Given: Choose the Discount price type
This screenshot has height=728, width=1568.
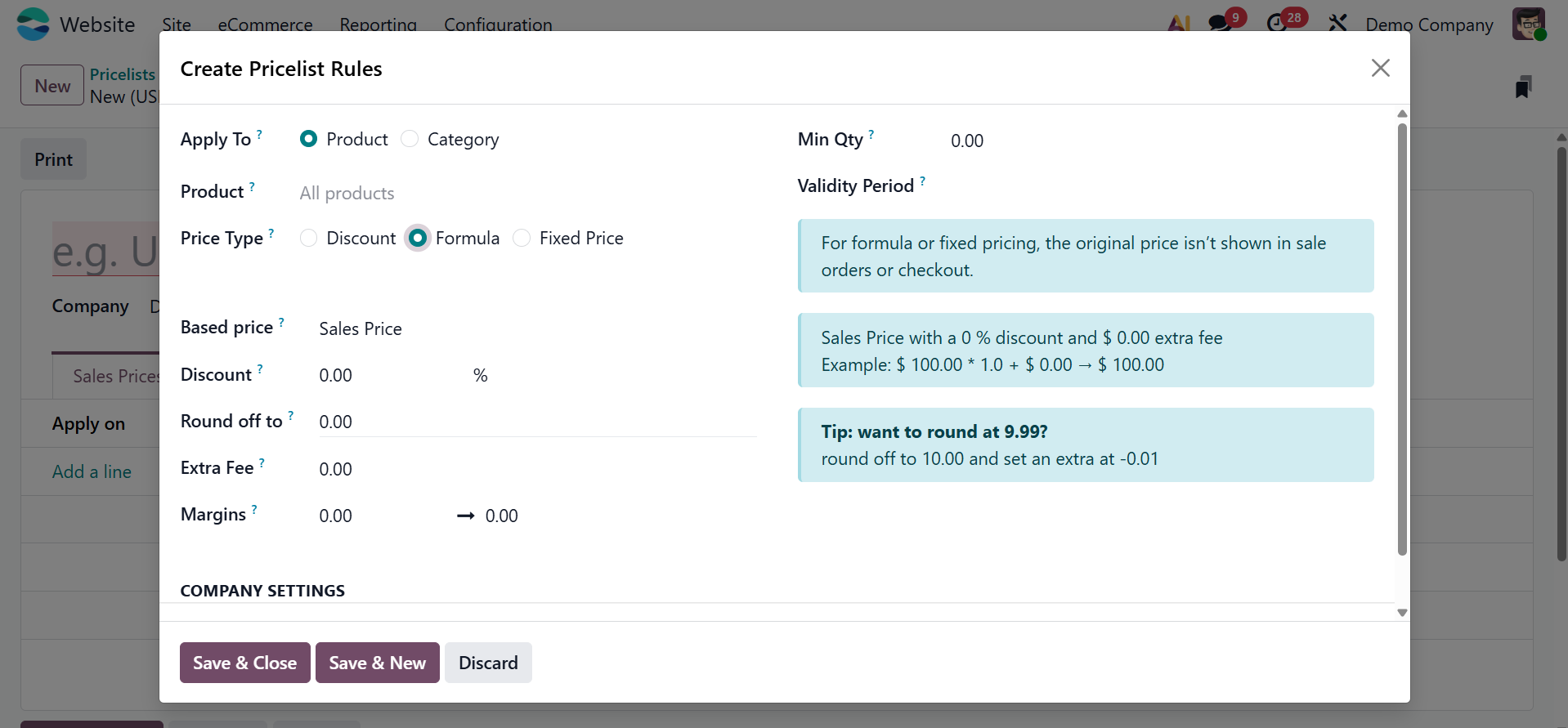Looking at the screenshot, I should pyautogui.click(x=309, y=239).
